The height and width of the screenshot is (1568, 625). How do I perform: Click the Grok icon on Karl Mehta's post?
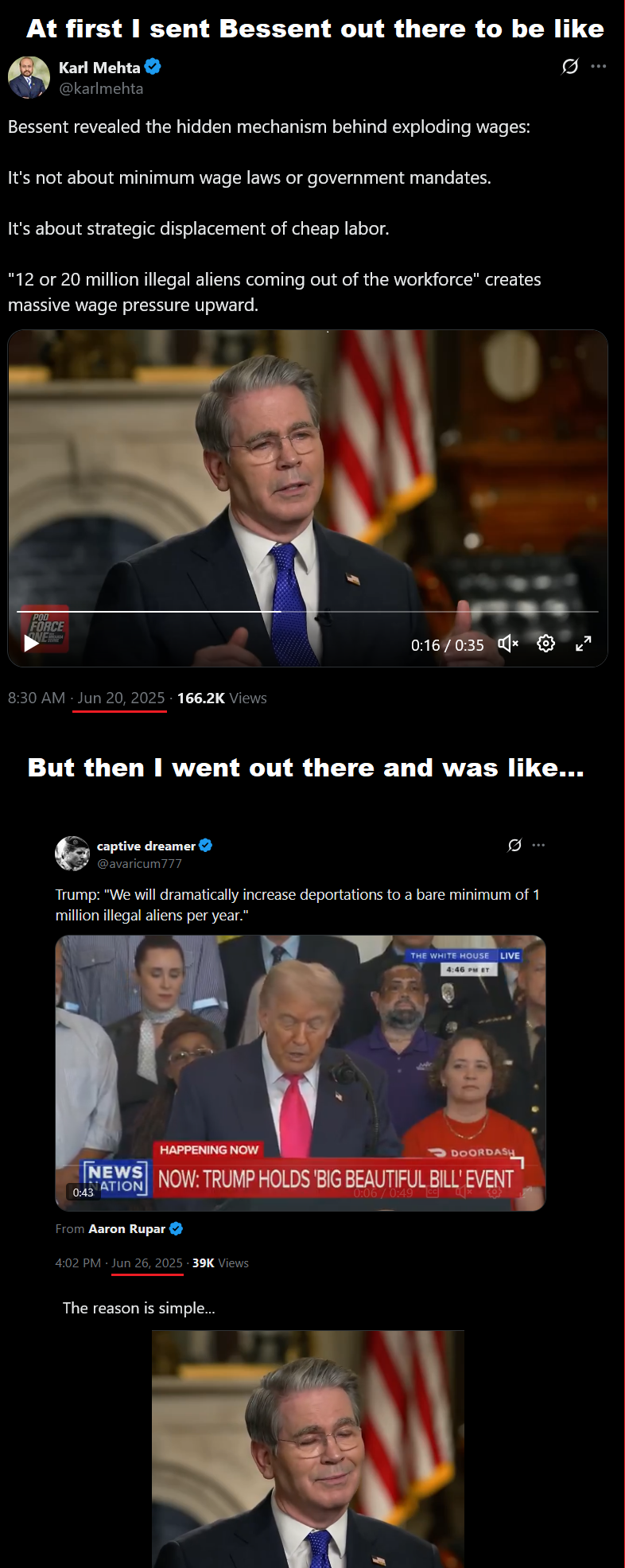tap(570, 67)
